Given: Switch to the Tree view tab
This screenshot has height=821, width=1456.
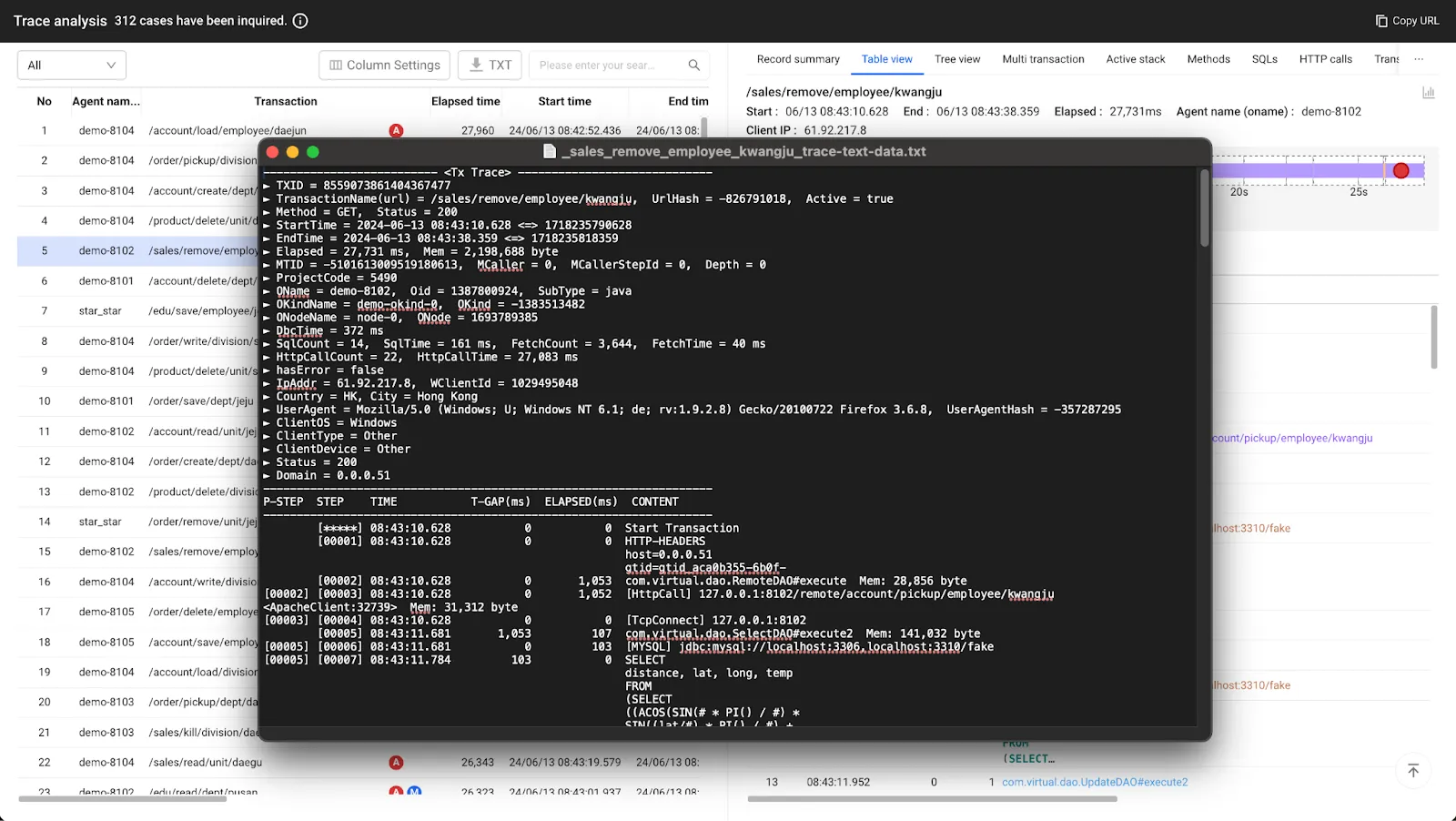Looking at the screenshot, I should [x=957, y=59].
